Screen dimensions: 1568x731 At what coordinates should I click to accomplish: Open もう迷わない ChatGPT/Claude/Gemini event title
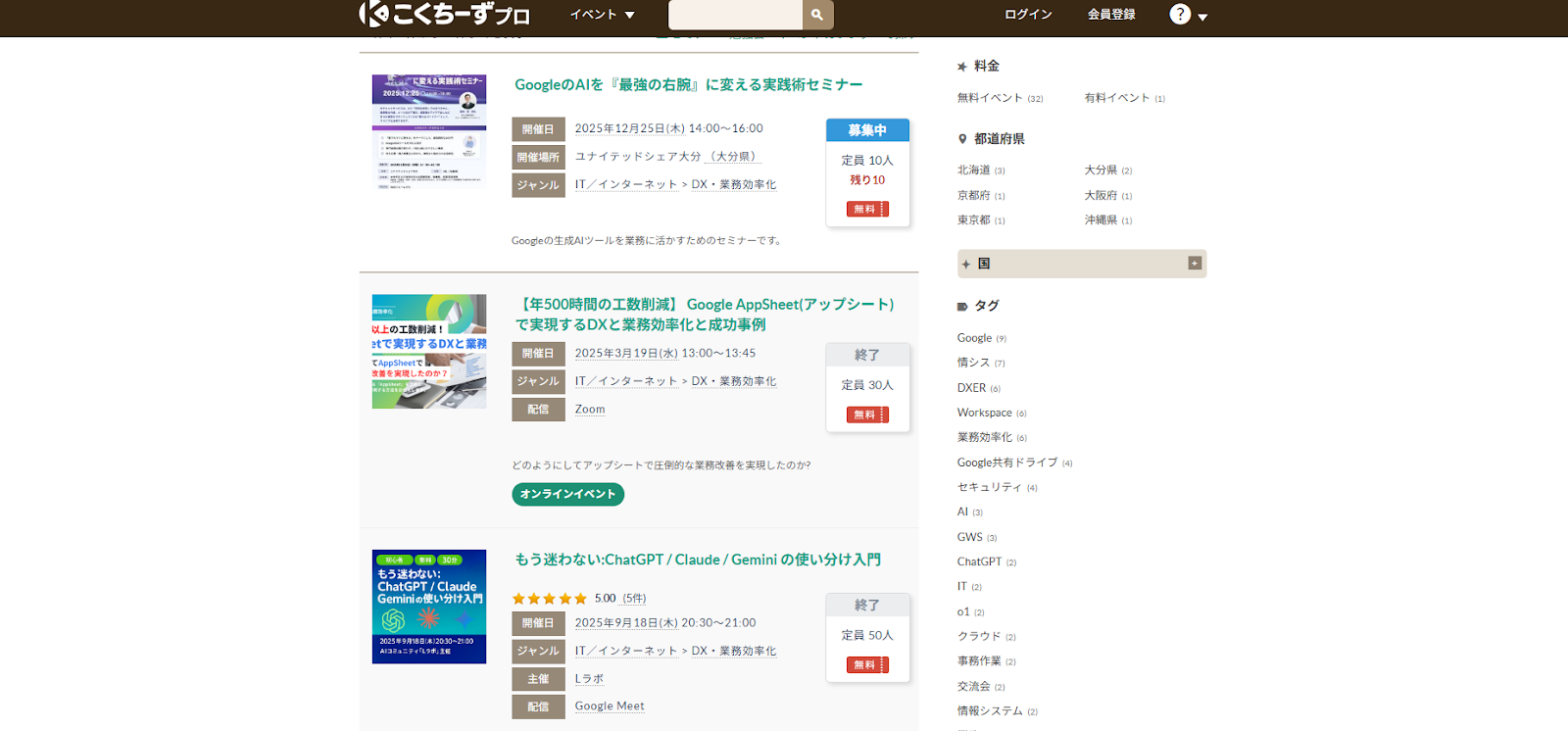tap(698, 560)
